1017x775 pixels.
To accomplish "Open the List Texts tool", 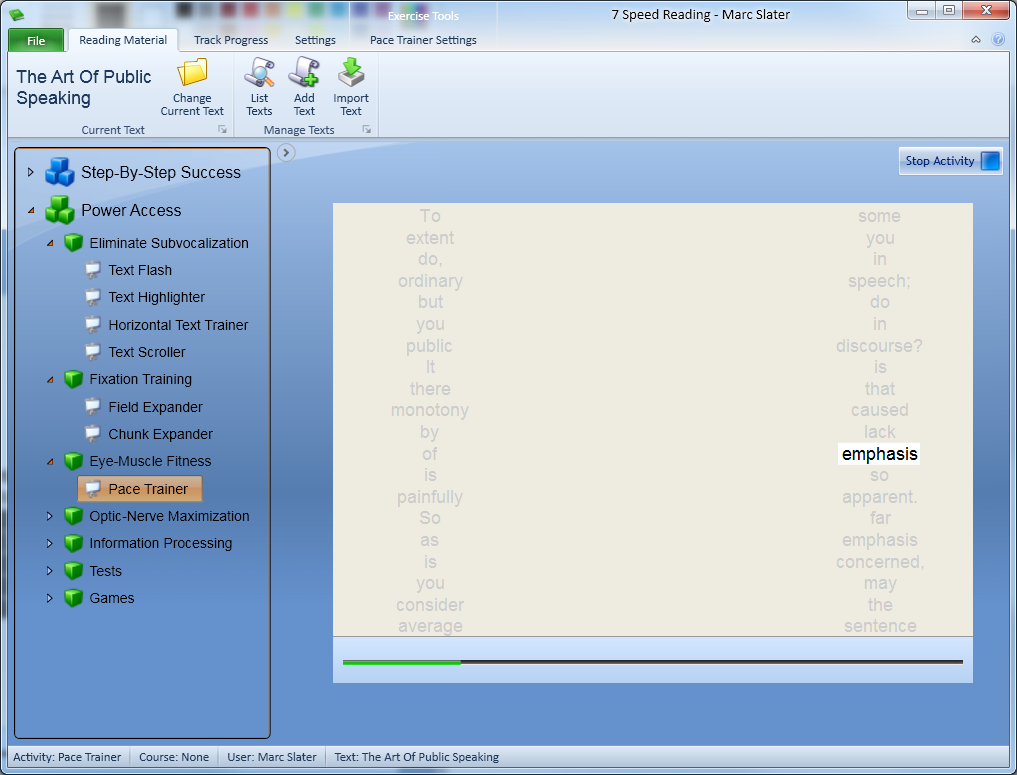I will click(x=259, y=74).
